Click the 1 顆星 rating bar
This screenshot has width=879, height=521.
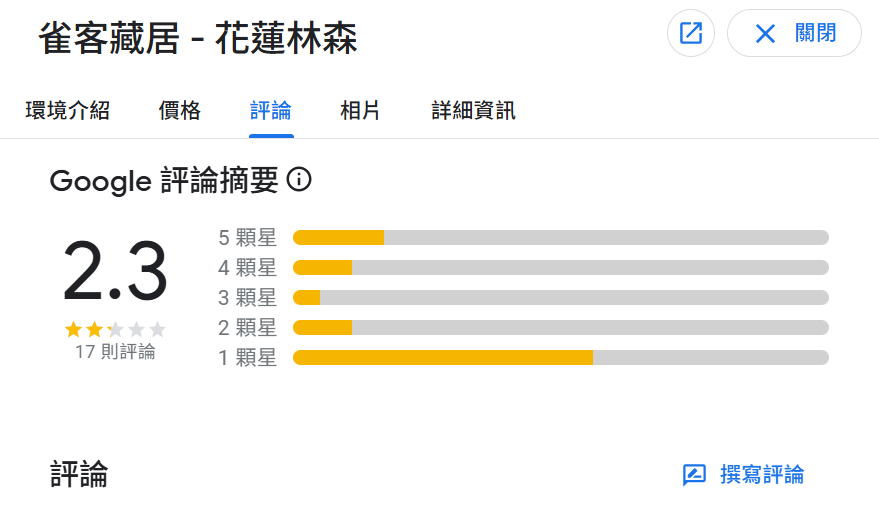[x=523, y=358]
